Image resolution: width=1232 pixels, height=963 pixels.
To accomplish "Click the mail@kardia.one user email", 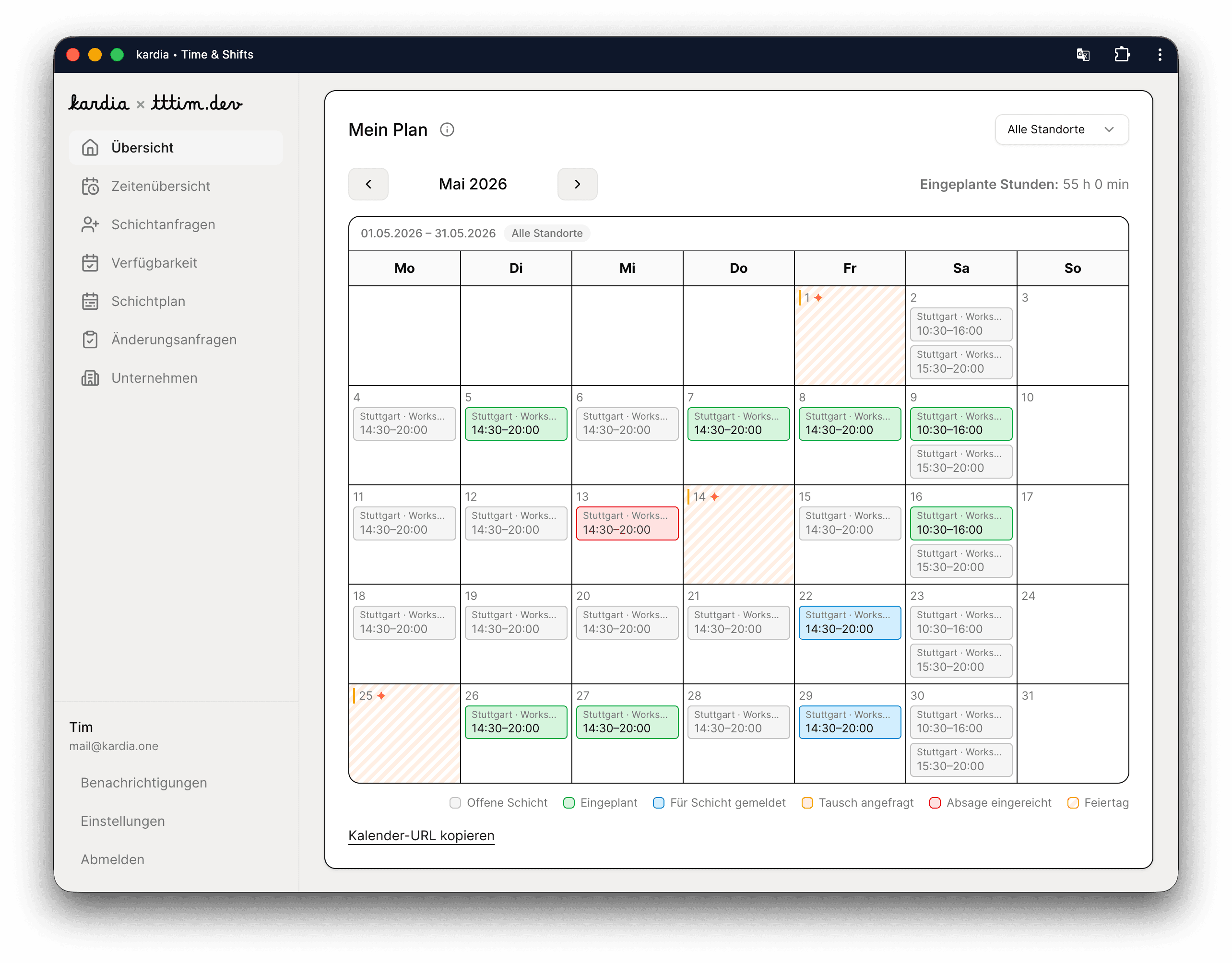I will (x=113, y=747).
